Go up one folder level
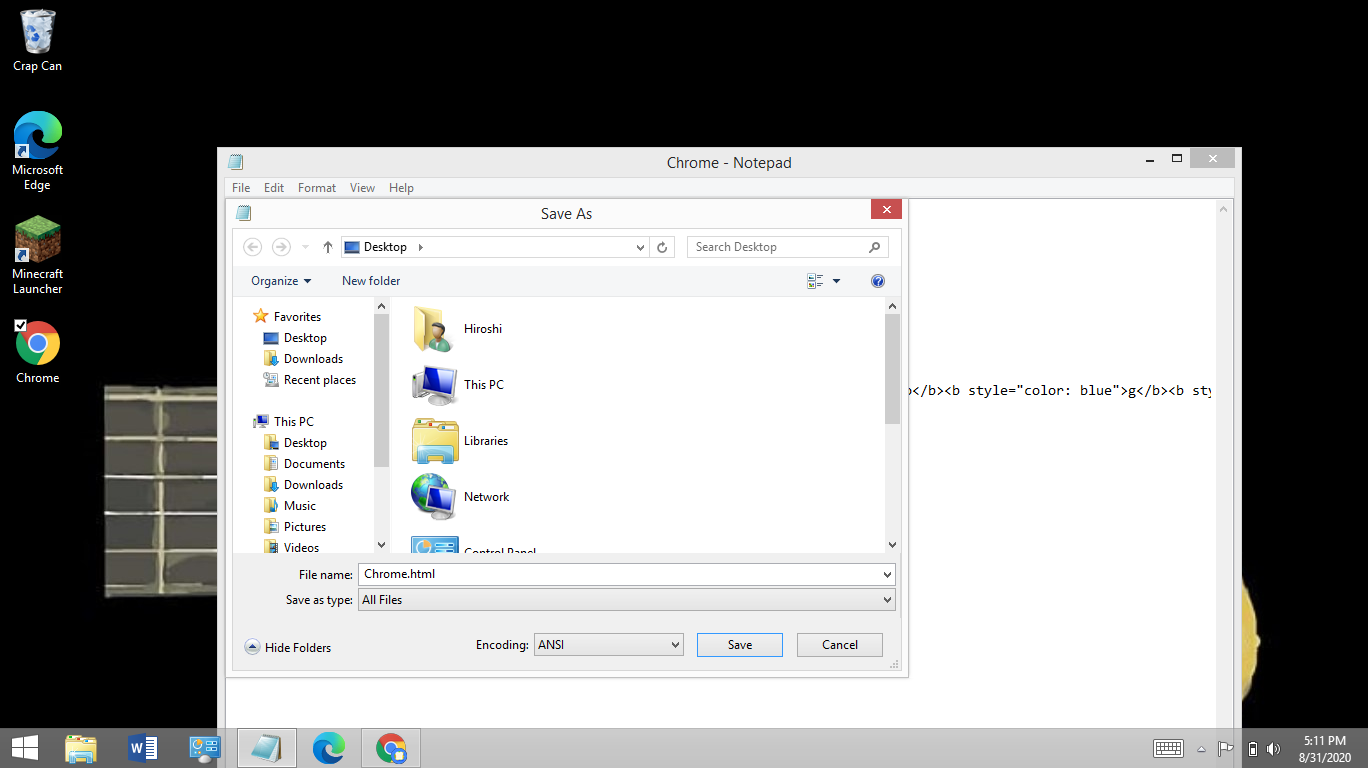 327,247
